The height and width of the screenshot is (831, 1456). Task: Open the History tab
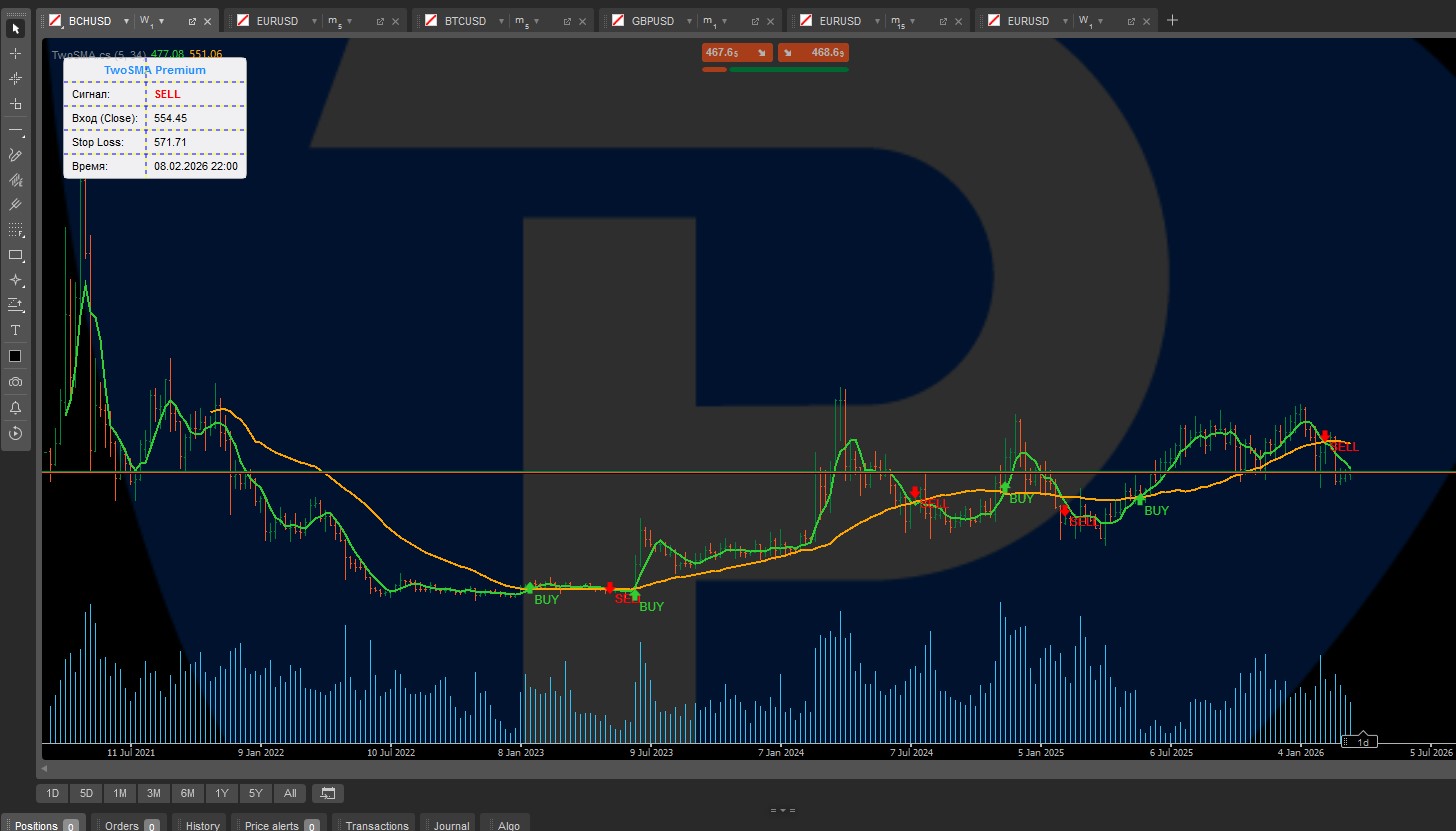pos(202,825)
